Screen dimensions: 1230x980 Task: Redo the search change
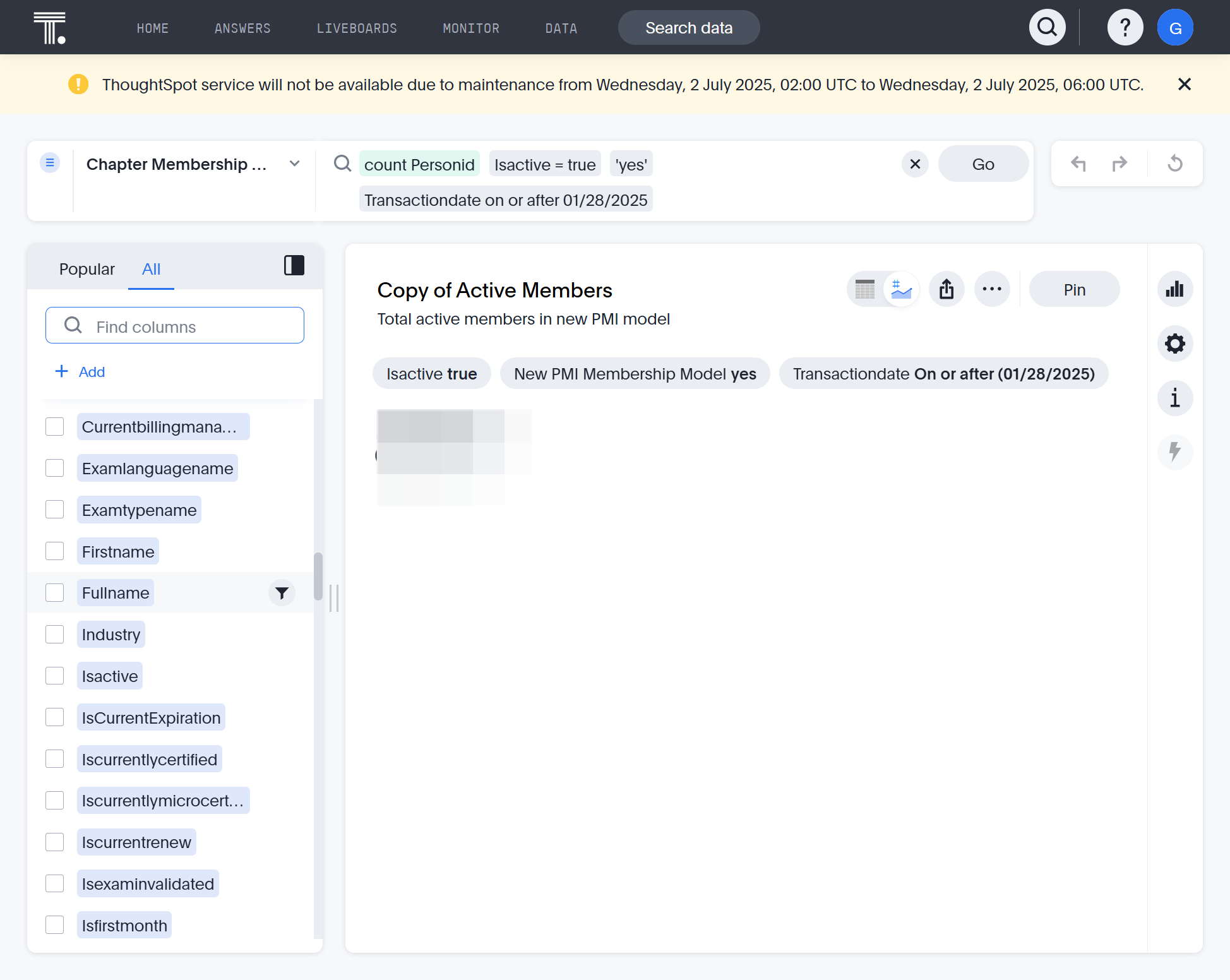pos(1120,164)
